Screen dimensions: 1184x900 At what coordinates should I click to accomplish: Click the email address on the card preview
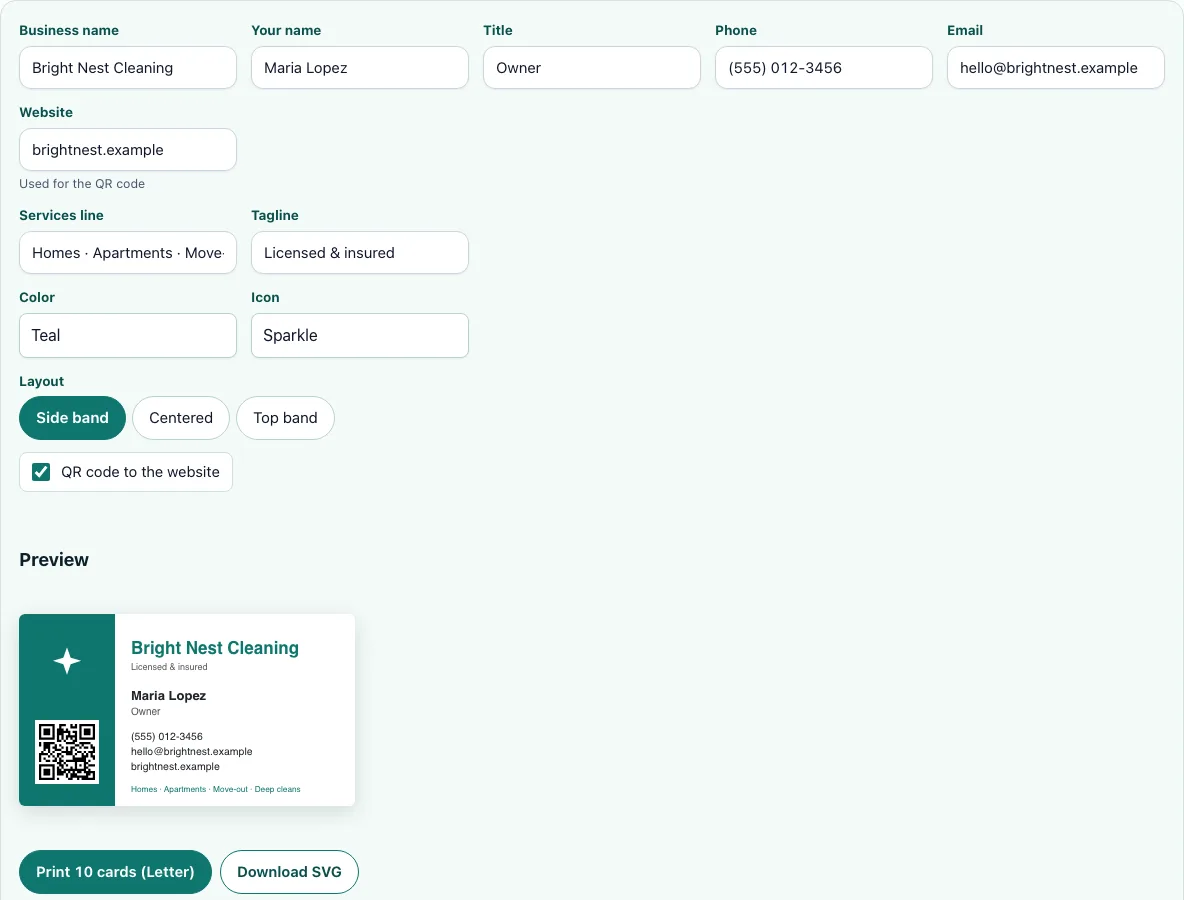click(192, 751)
